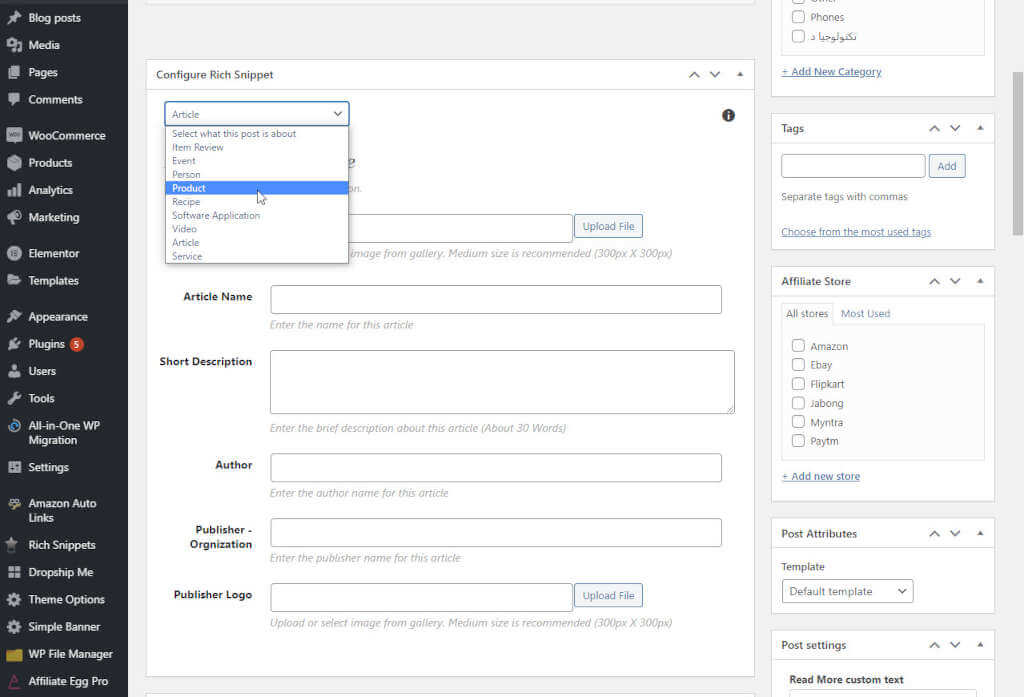The image size is (1024, 697).
Task: Pick Recipe from the dropdown list
Action: click(257, 202)
